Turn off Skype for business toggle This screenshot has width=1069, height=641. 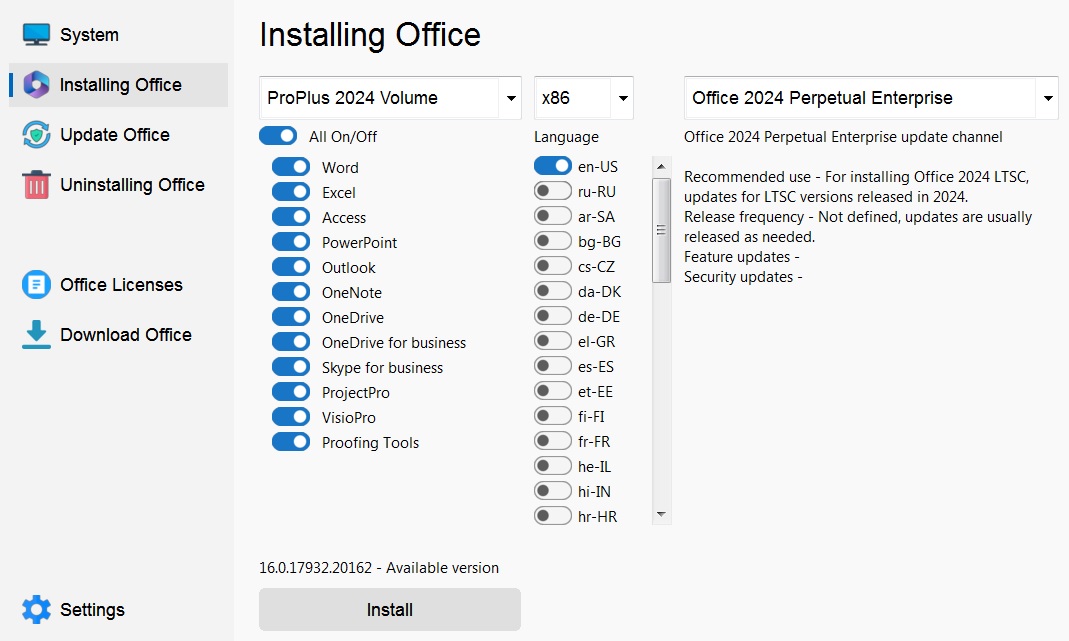click(291, 367)
